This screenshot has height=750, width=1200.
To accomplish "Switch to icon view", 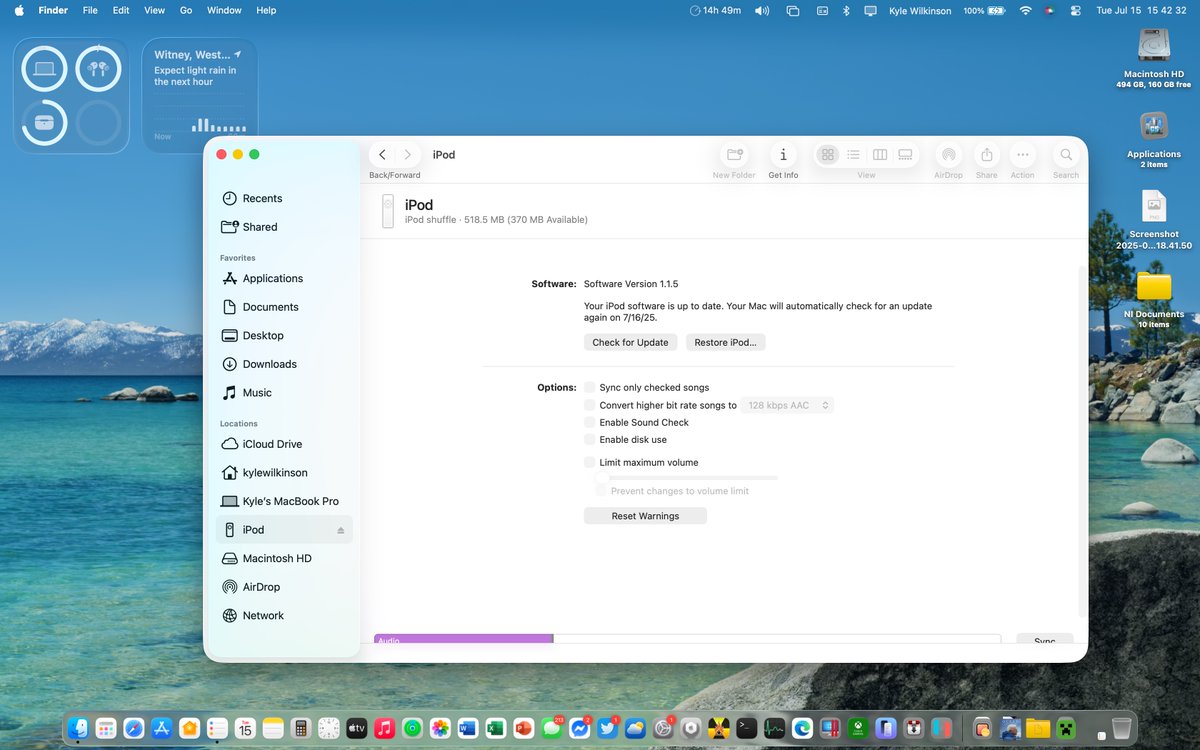I will pos(828,155).
